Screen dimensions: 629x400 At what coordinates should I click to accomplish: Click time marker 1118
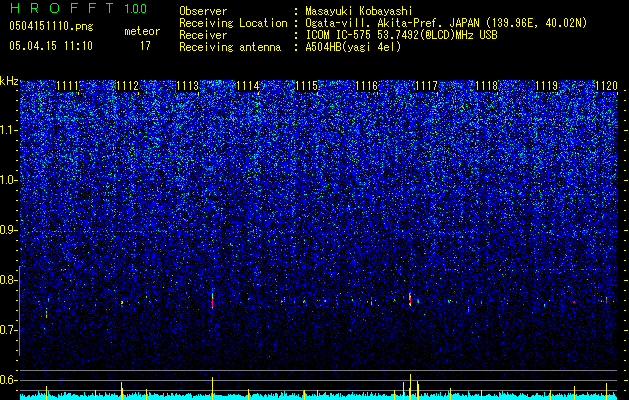[487, 86]
